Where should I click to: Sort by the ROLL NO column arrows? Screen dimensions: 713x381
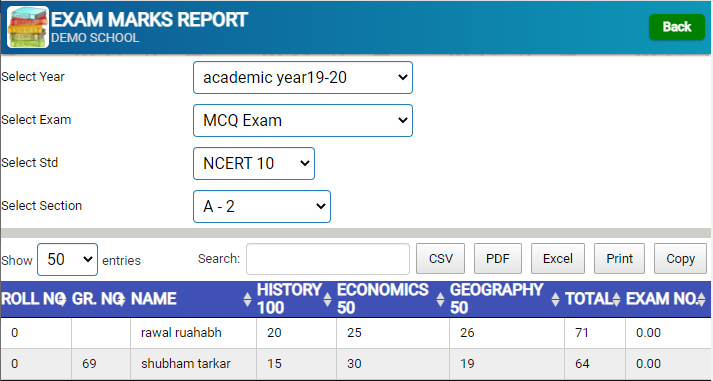tap(62, 299)
